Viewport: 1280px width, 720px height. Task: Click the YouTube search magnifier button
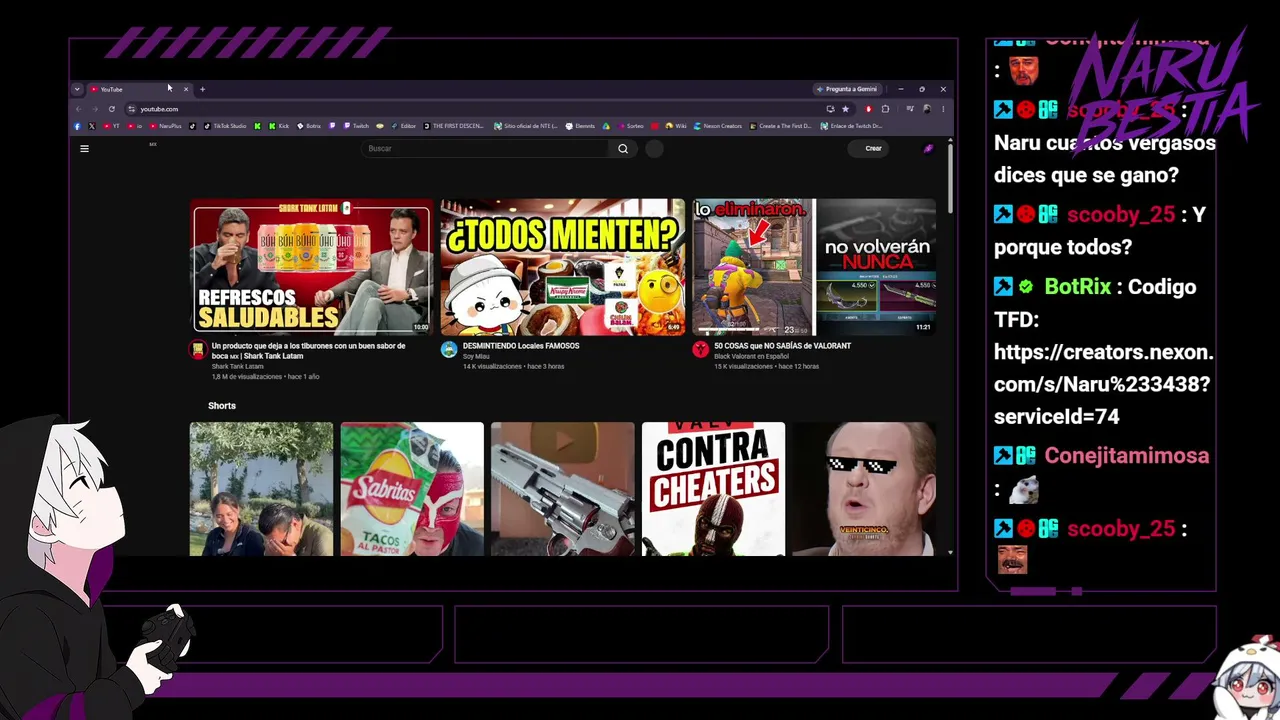(623, 149)
